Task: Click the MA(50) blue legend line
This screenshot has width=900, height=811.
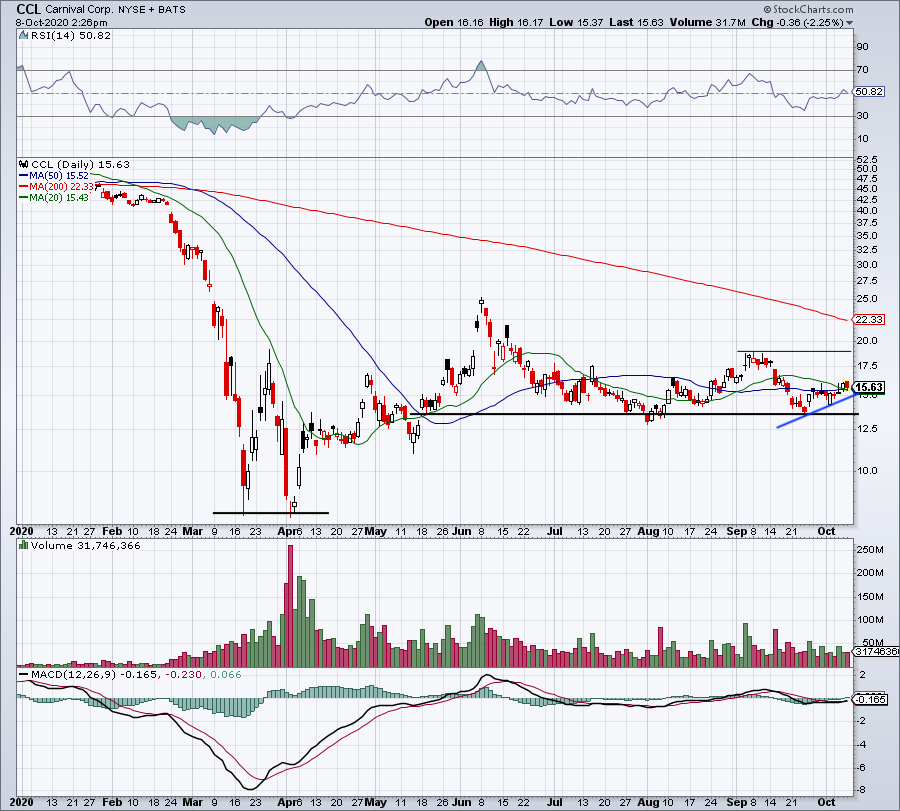Action: 24,176
